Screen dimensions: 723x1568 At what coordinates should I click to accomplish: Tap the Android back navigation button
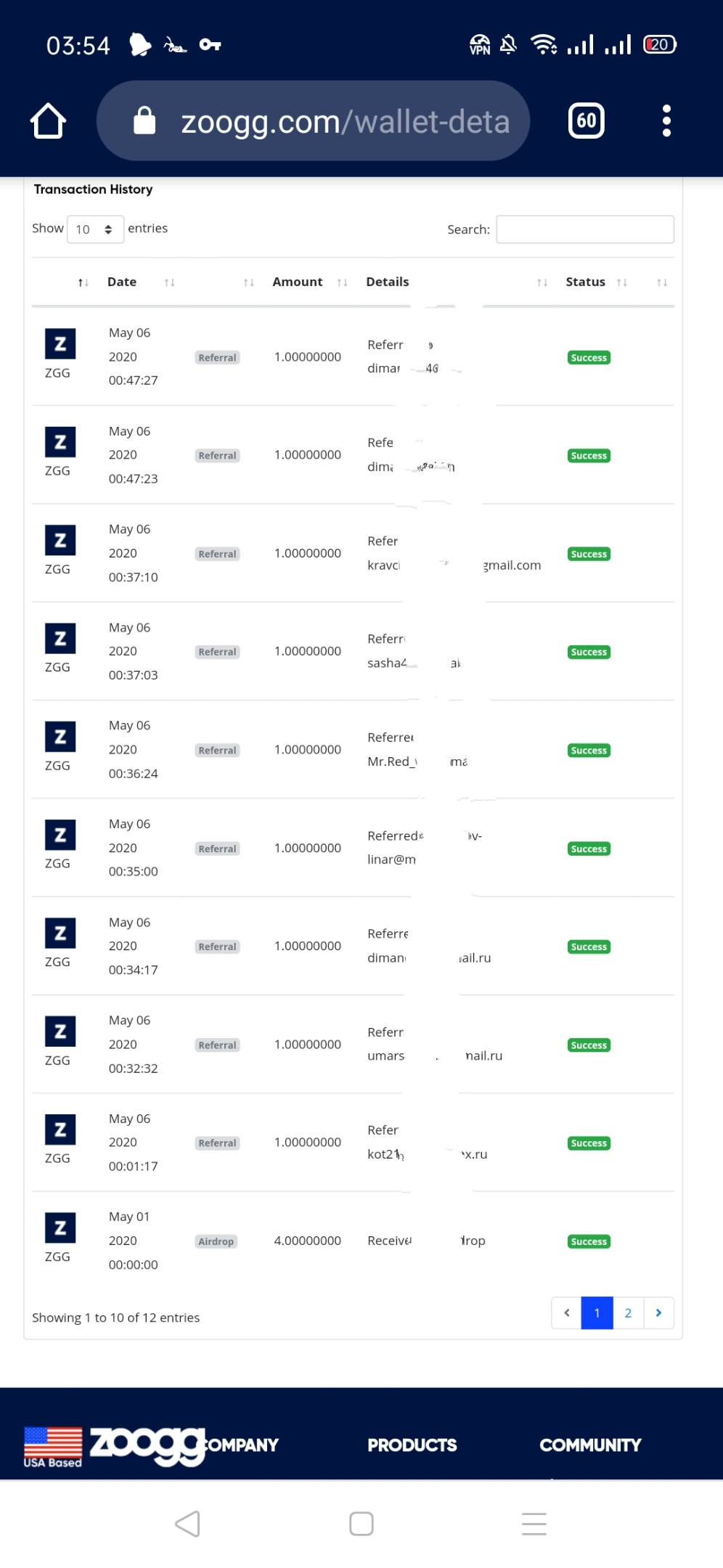pyautogui.click(x=188, y=1523)
